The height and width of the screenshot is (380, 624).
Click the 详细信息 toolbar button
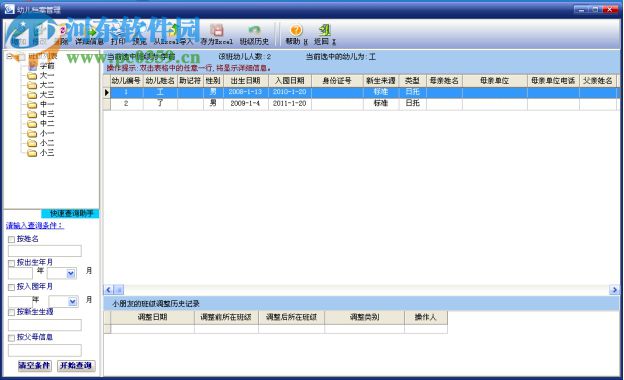click(90, 34)
